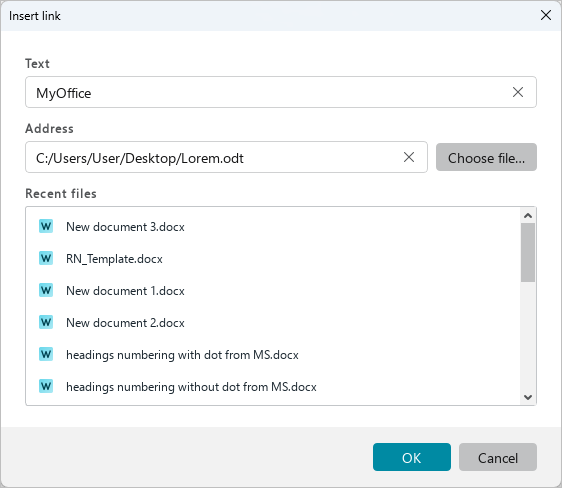Clear the Text field with X icon
Image resolution: width=562 pixels, height=488 pixels.
518,92
